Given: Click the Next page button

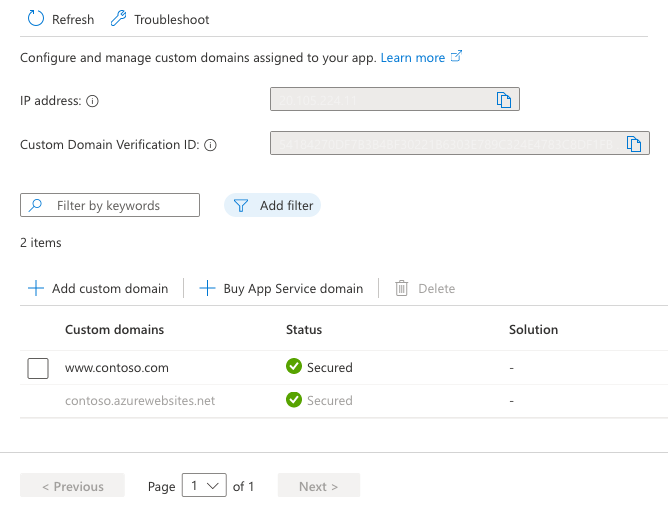Looking at the screenshot, I should (318, 486).
